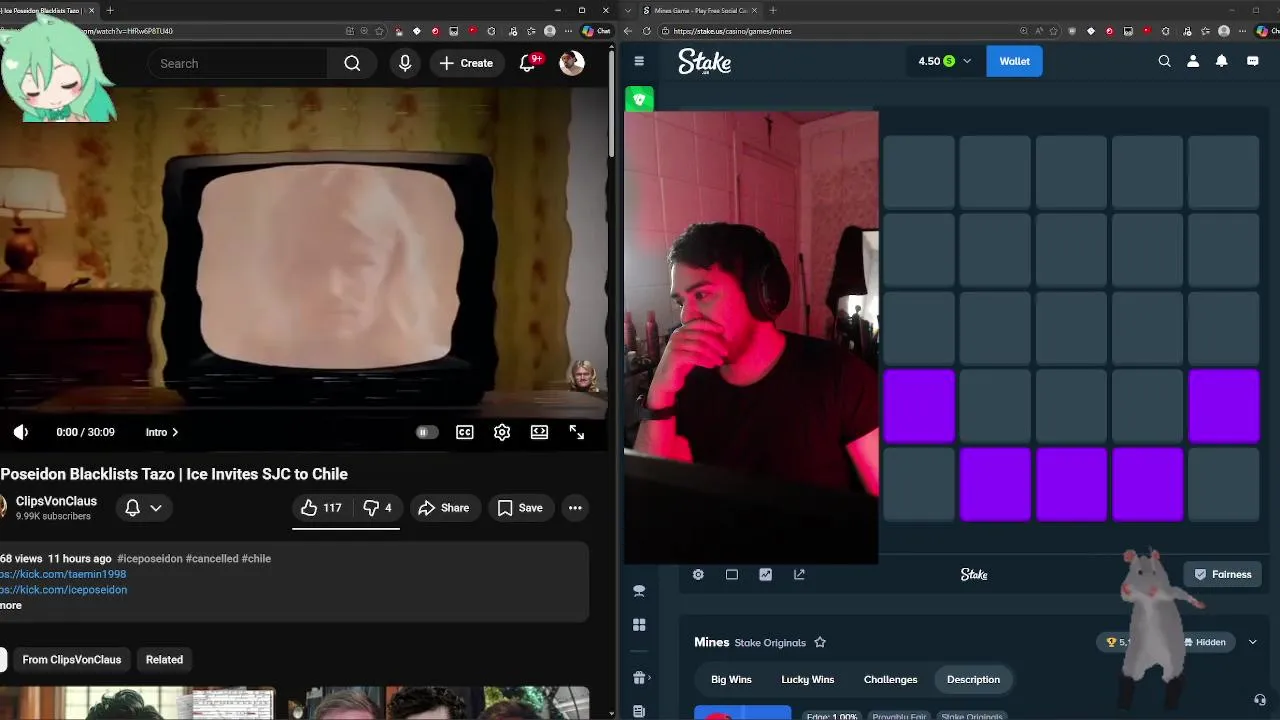Switch to the Lucky Wins tab

(x=807, y=679)
